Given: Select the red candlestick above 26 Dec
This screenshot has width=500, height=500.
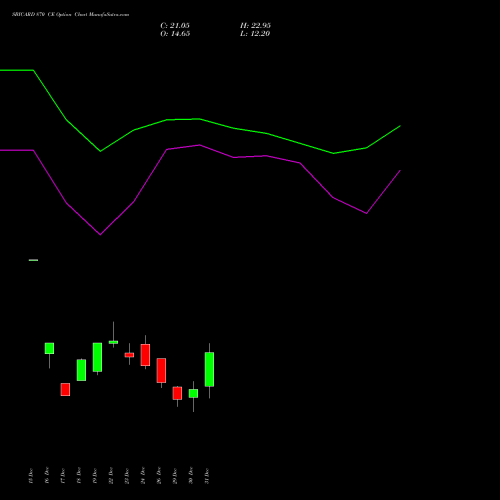Looking at the screenshot, I should click(x=161, y=370).
